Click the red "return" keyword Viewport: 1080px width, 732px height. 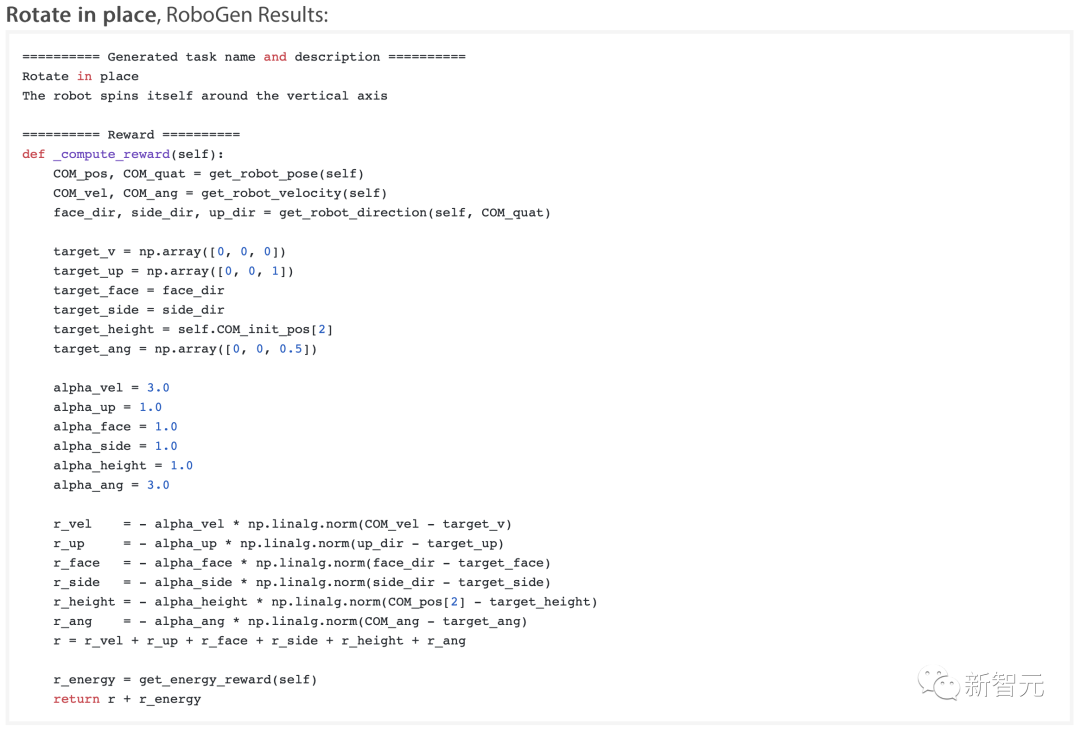[x=76, y=699]
